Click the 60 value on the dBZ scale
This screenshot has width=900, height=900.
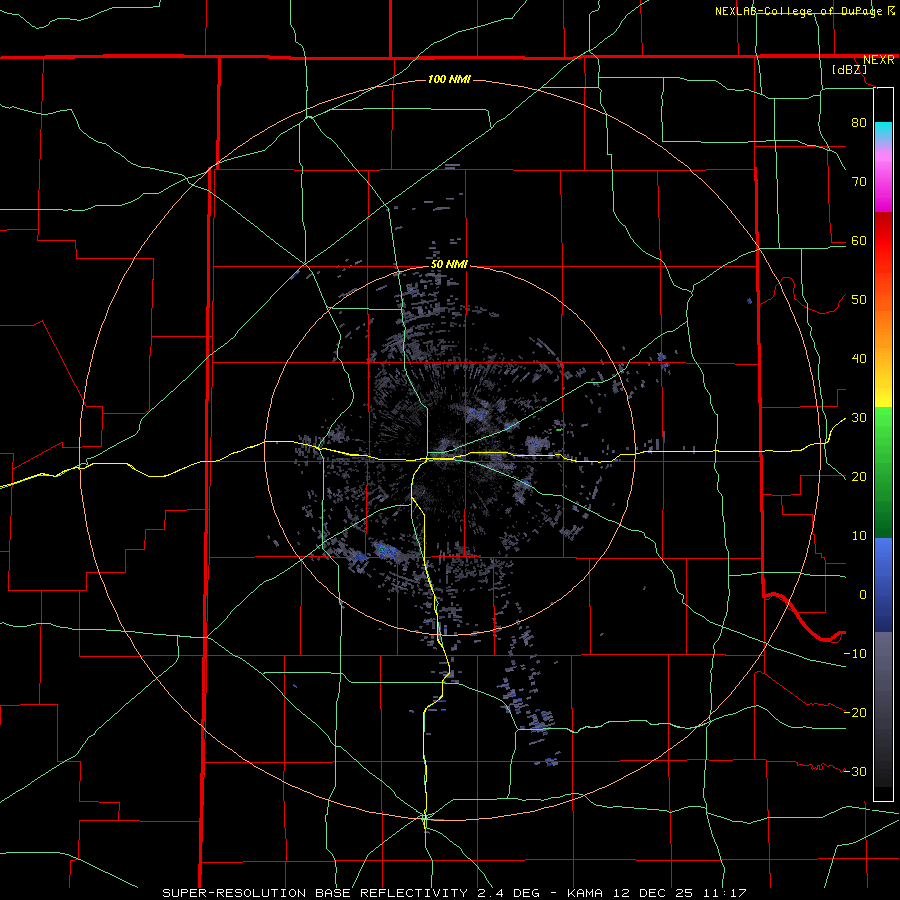859,240
